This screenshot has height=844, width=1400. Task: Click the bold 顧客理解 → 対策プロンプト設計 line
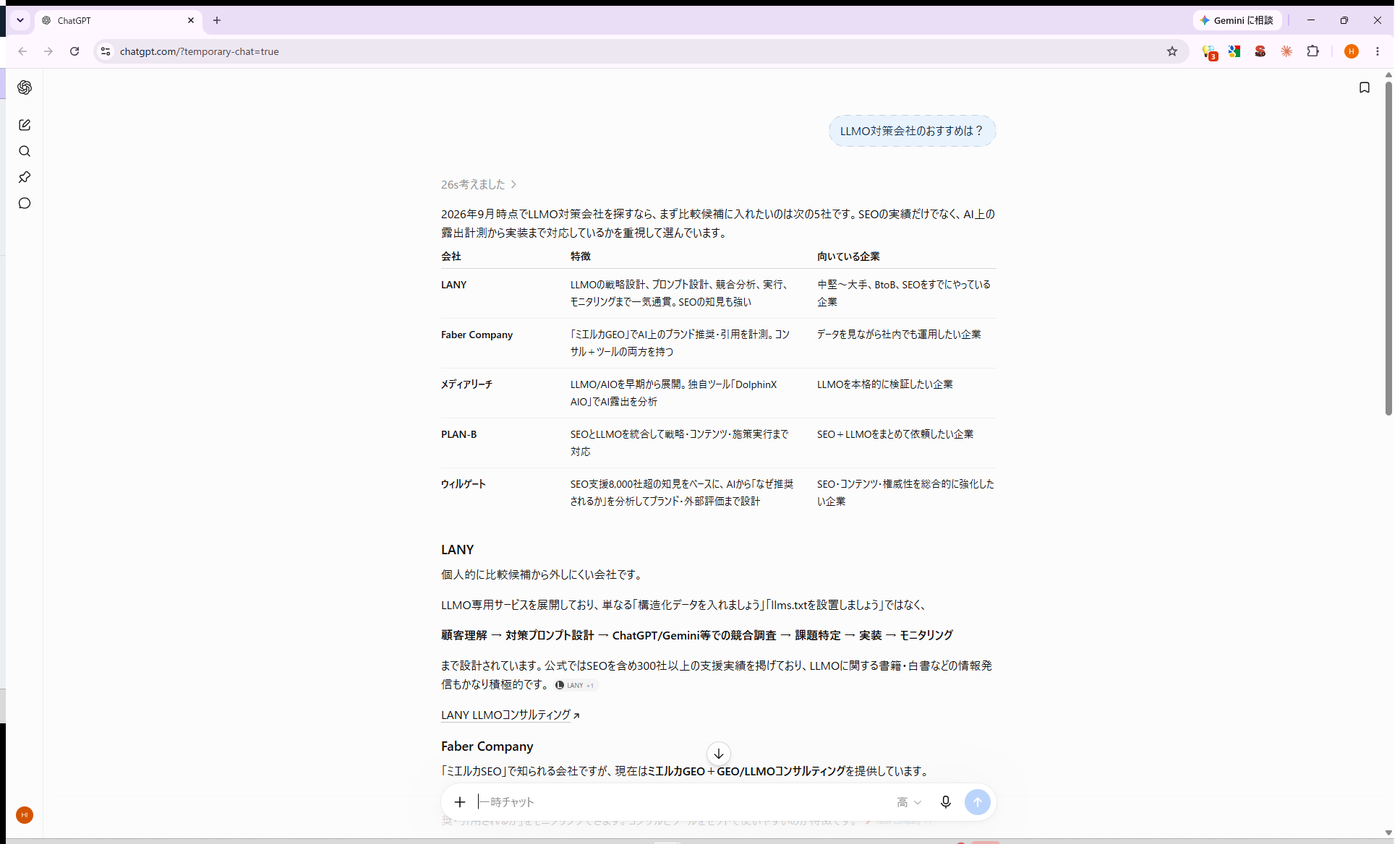[697, 635]
